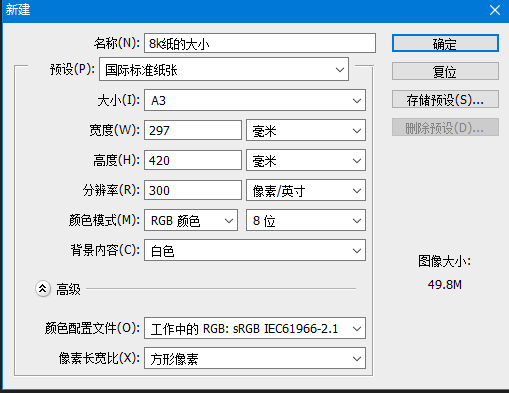Close the 新建 dialog window
The width and height of the screenshot is (509, 393).
[495, 10]
